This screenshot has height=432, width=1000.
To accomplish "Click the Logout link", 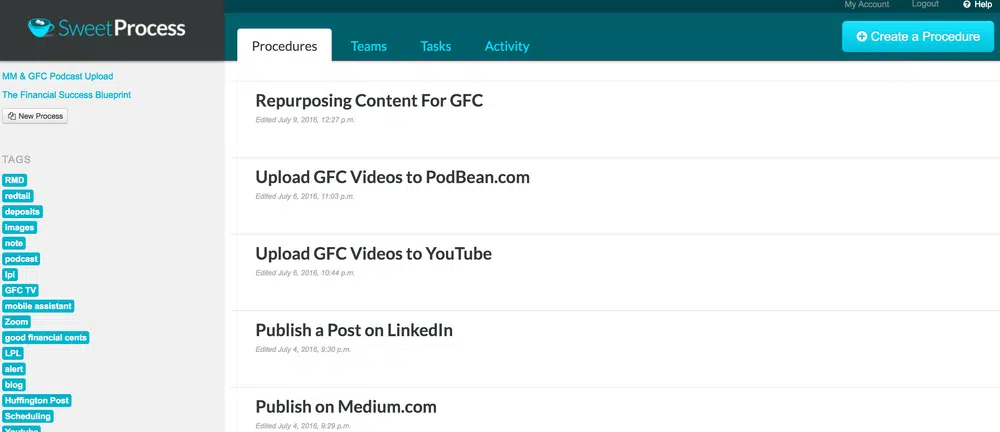I will (x=925, y=5).
